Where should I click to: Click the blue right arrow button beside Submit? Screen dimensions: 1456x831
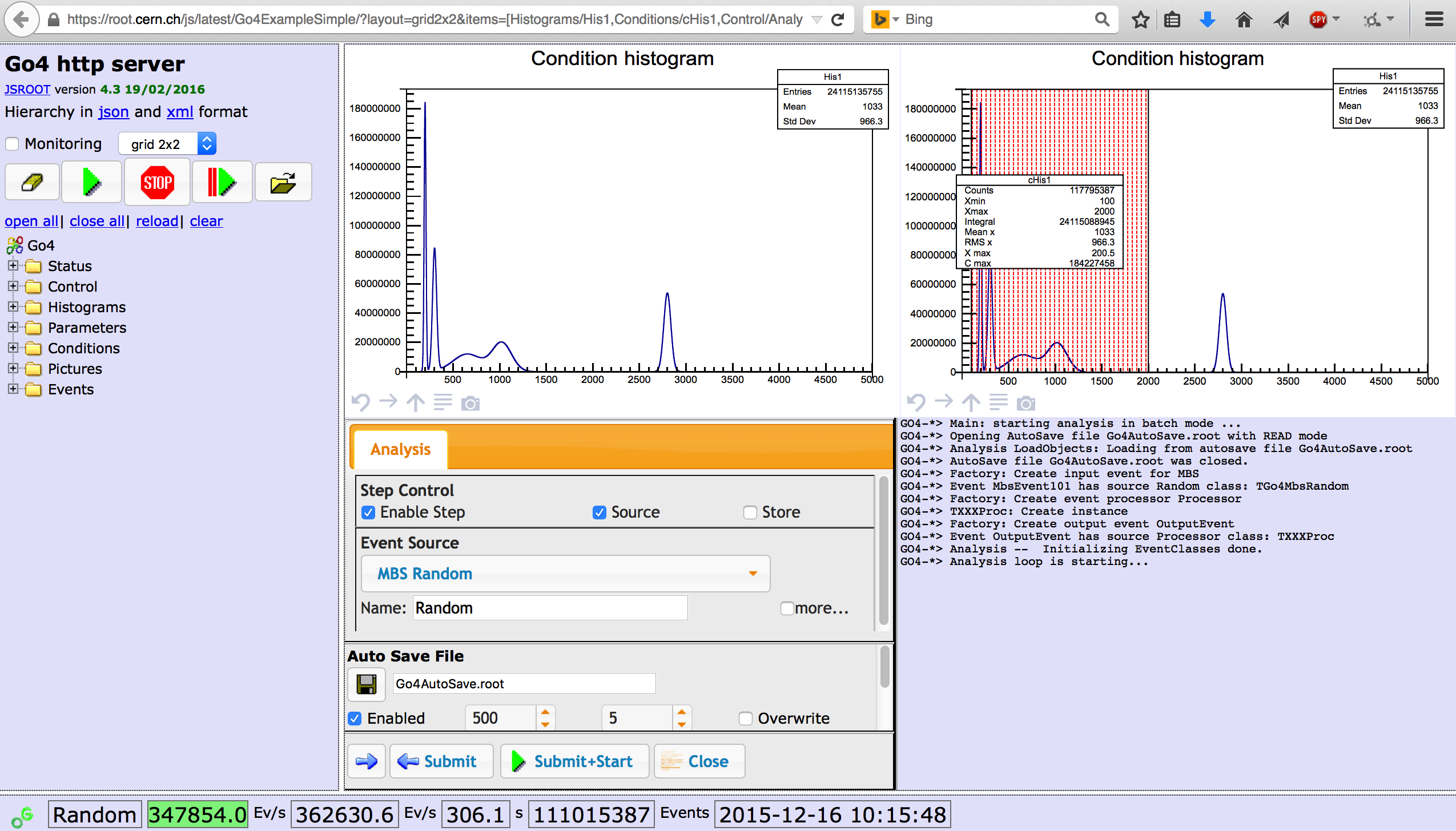(x=366, y=761)
